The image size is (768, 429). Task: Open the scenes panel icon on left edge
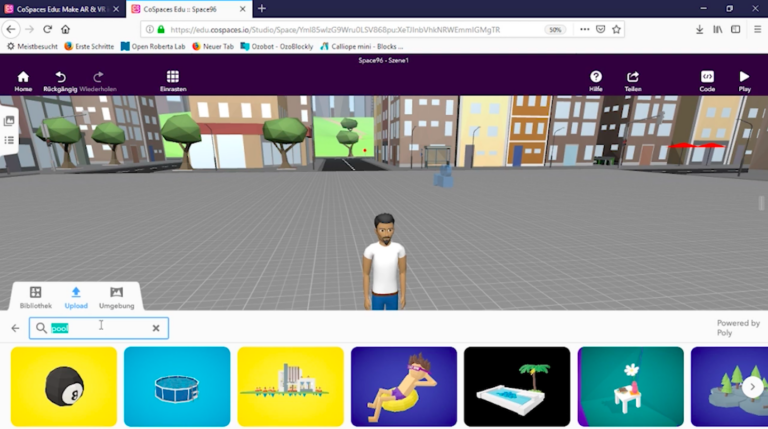pyautogui.click(x=9, y=121)
